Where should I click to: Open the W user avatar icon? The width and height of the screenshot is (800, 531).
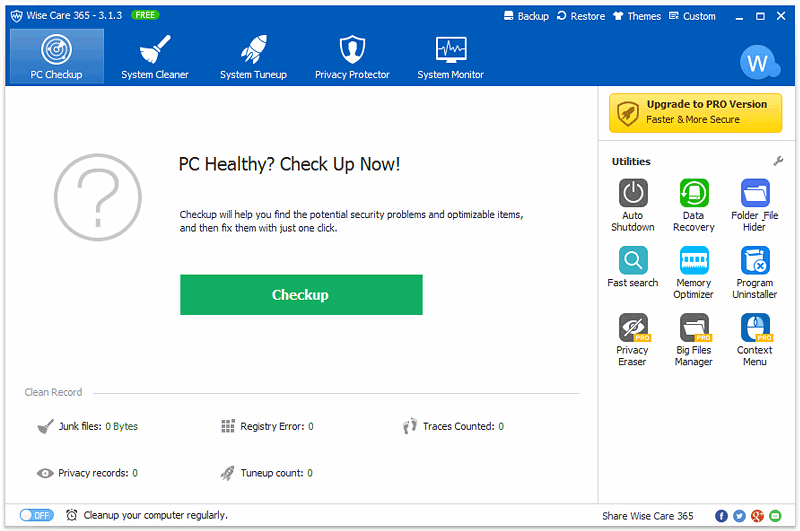(759, 63)
